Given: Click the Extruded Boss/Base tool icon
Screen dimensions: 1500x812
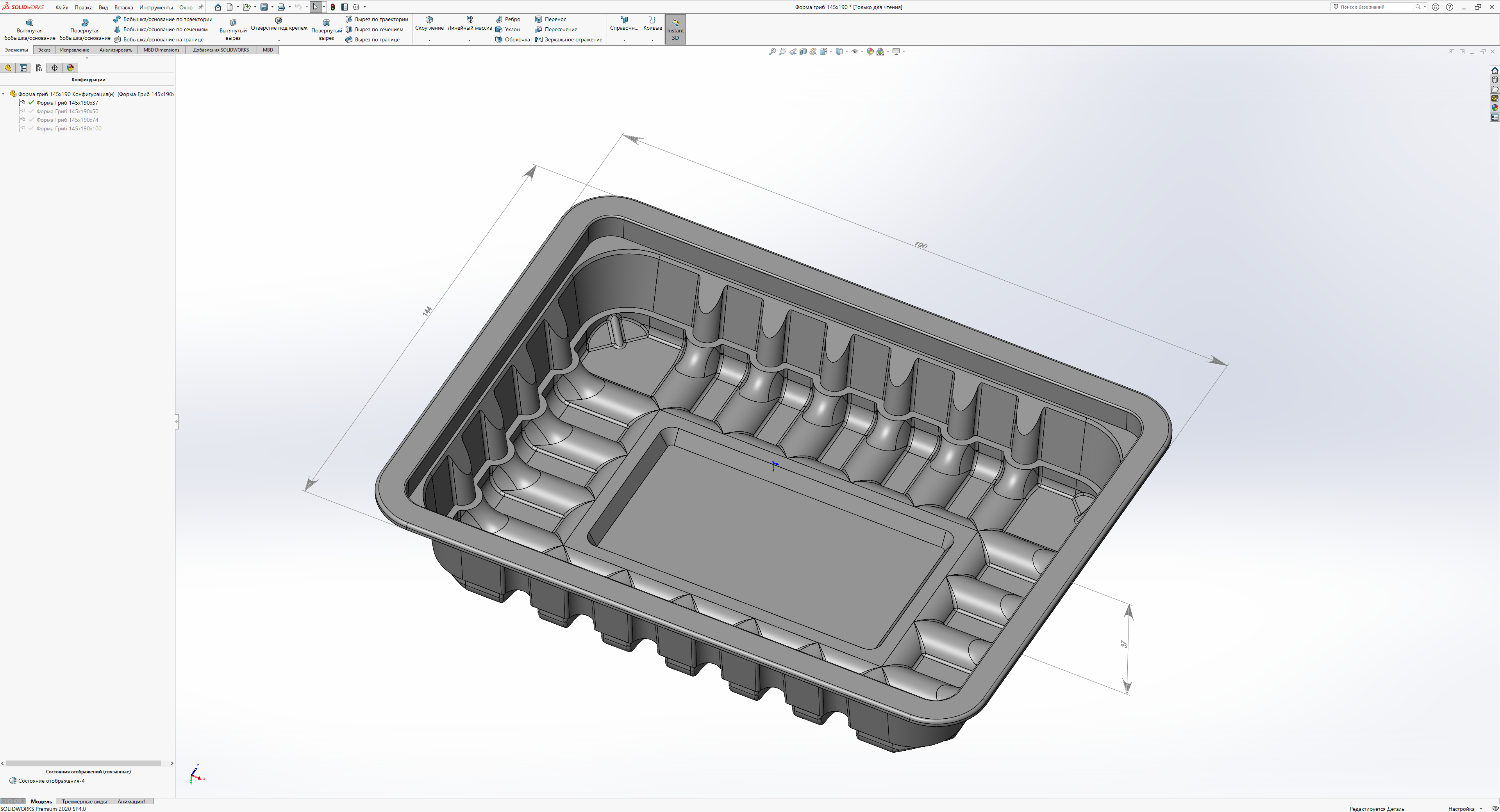Looking at the screenshot, I should (29, 23).
